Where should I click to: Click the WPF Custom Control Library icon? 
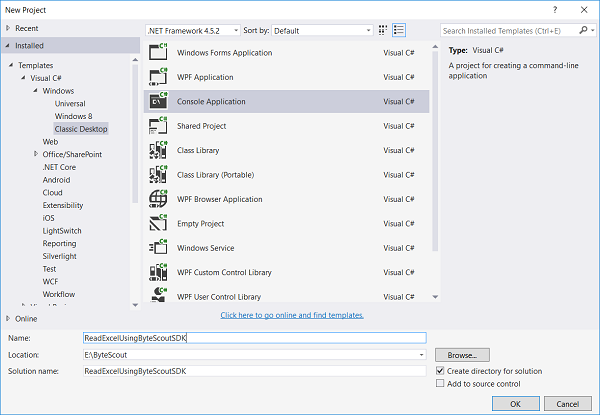[x=158, y=272]
